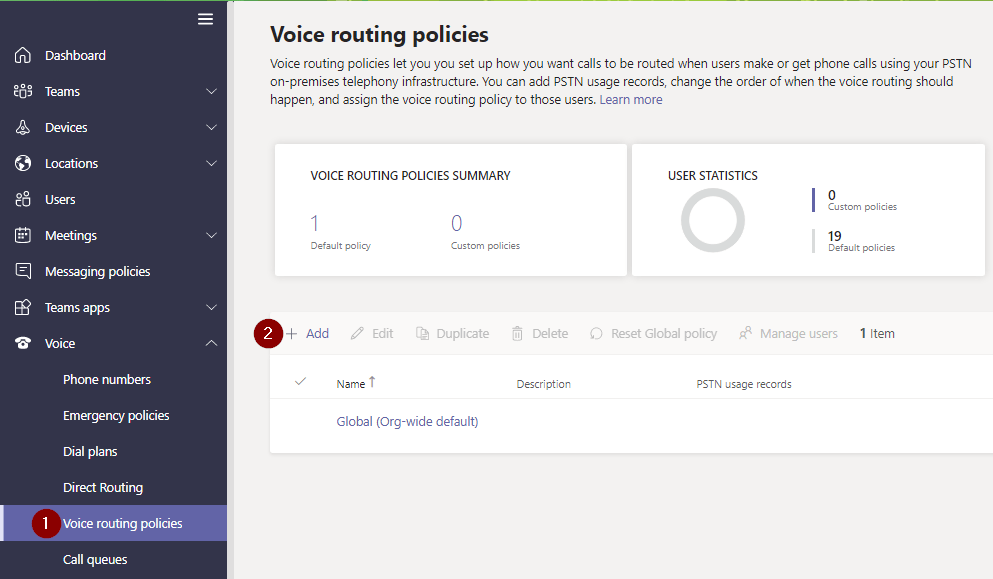Select Call queues menu item

(95, 559)
